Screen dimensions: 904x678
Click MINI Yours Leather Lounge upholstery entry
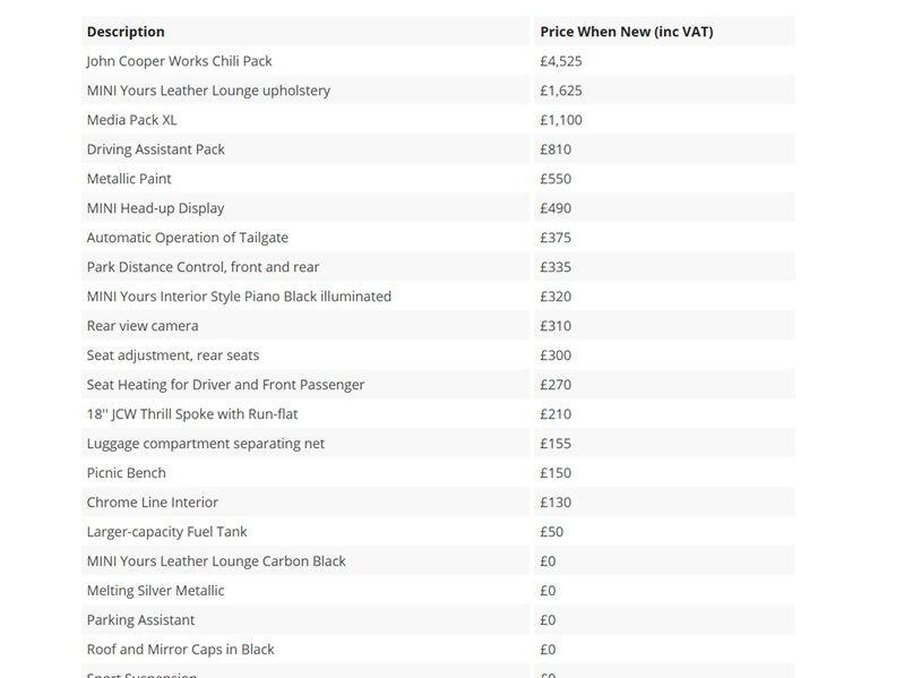tap(208, 91)
